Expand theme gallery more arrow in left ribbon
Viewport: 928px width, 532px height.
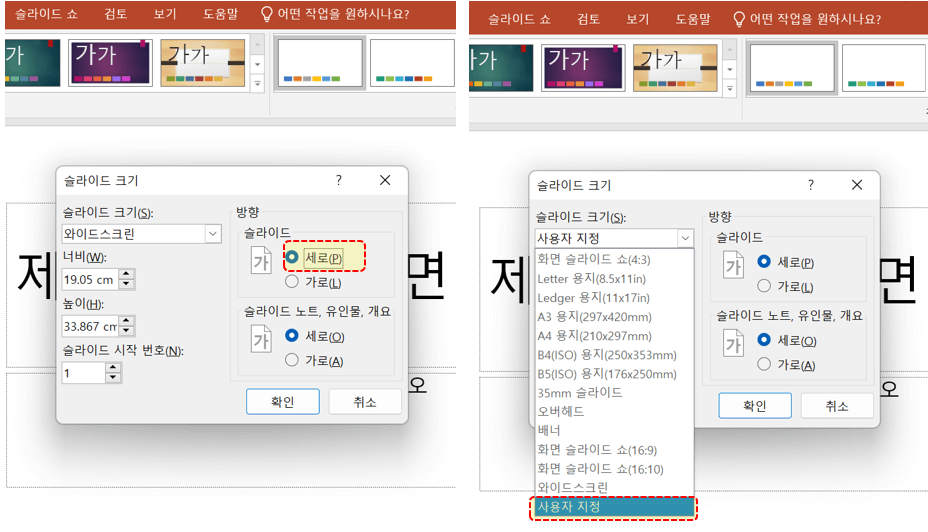(x=257, y=84)
